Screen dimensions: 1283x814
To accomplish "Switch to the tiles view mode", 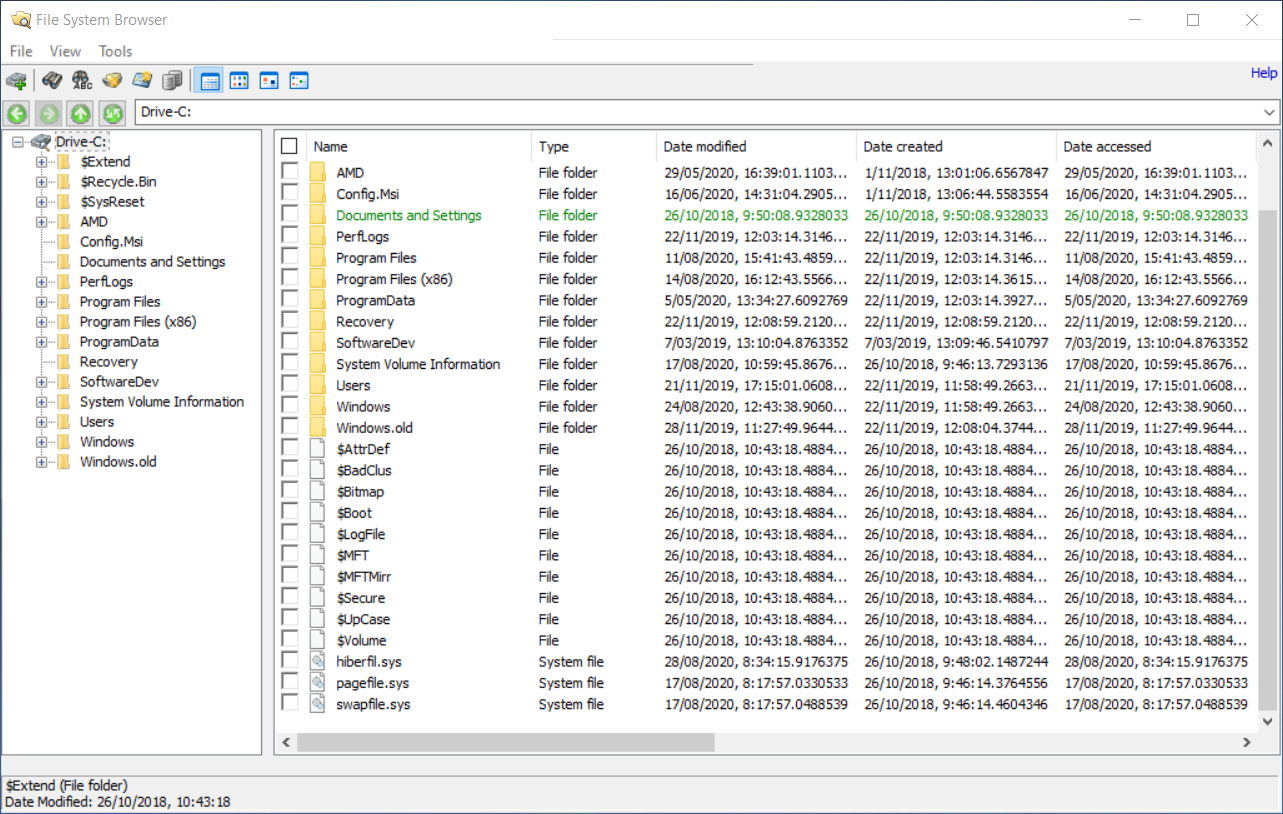I will click(299, 80).
